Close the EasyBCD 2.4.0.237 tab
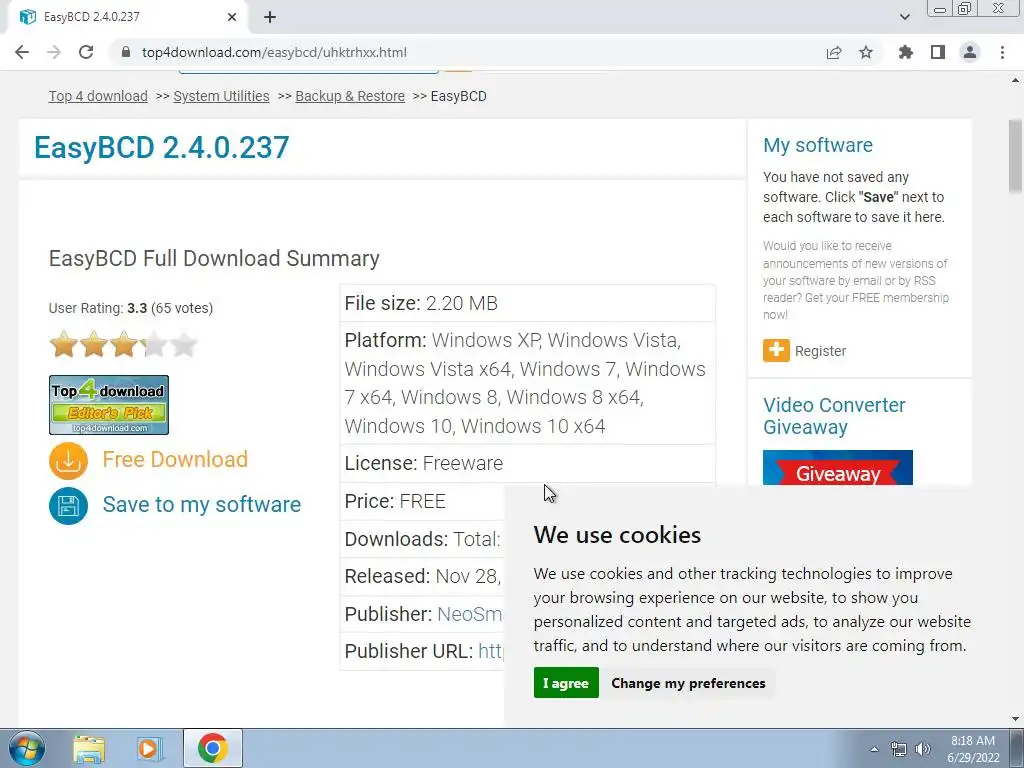The image size is (1024, 768). coord(232,17)
